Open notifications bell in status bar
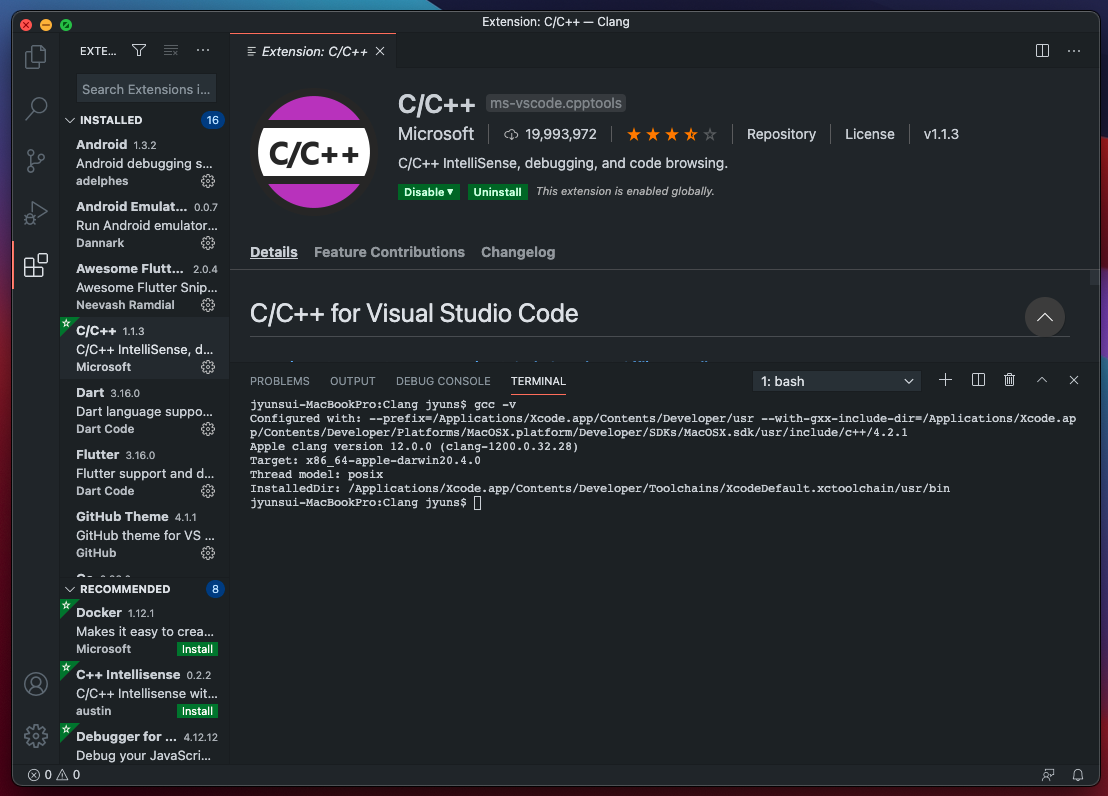 (x=1078, y=775)
